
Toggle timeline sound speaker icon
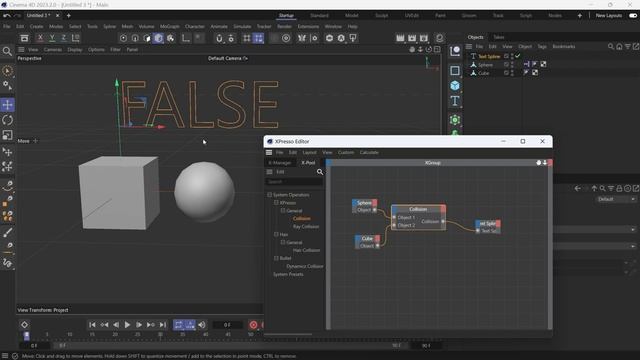click(202, 325)
